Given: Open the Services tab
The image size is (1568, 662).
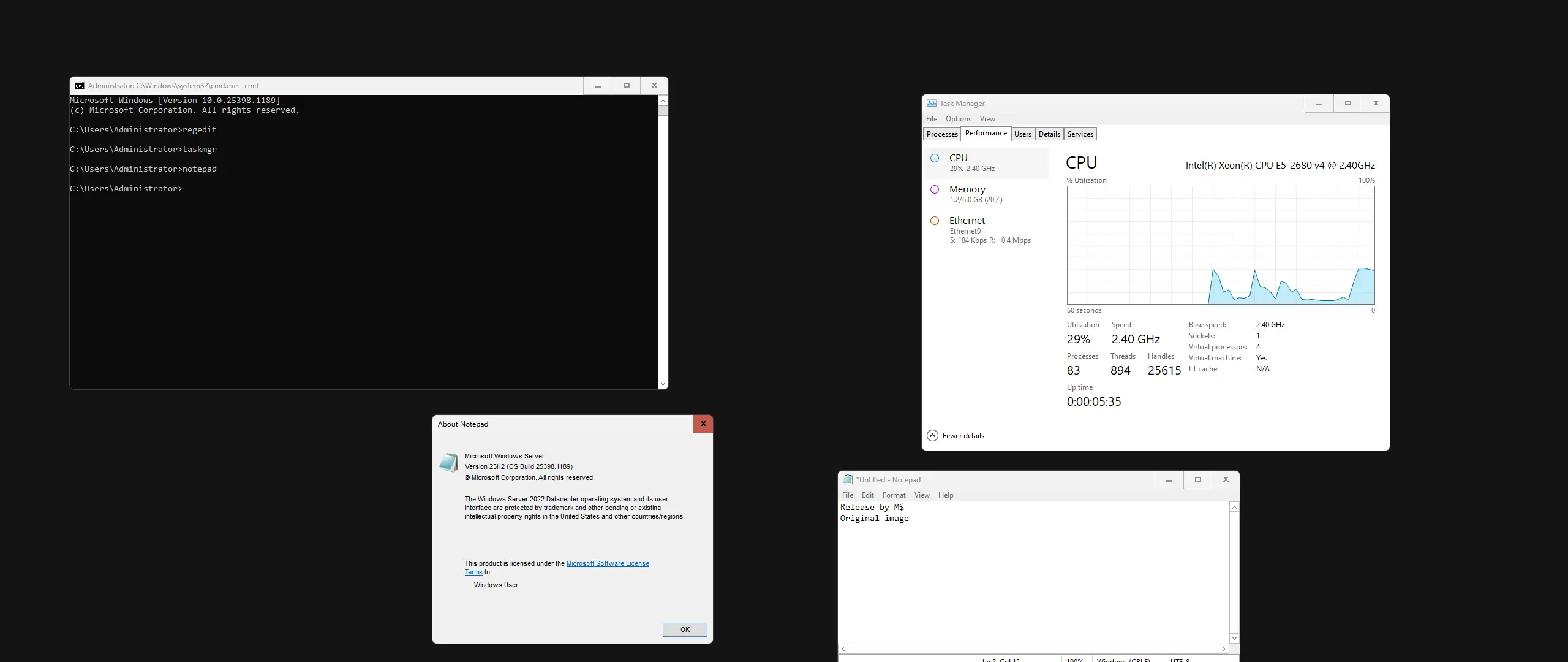Looking at the screenshot, I should tap(1079, 134).
